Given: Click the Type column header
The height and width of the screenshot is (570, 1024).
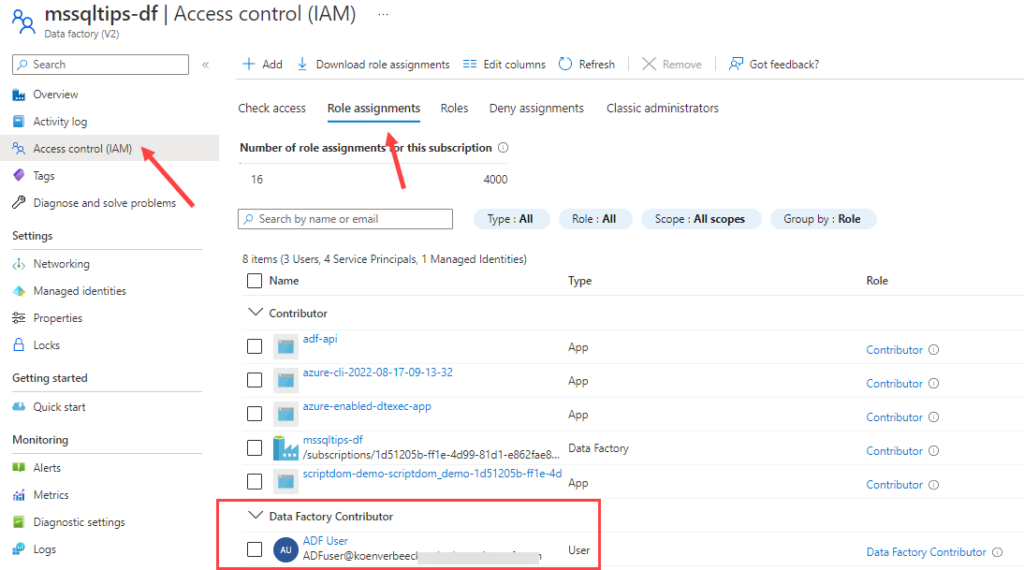Looking at the screenshot, I should point(580,281).
